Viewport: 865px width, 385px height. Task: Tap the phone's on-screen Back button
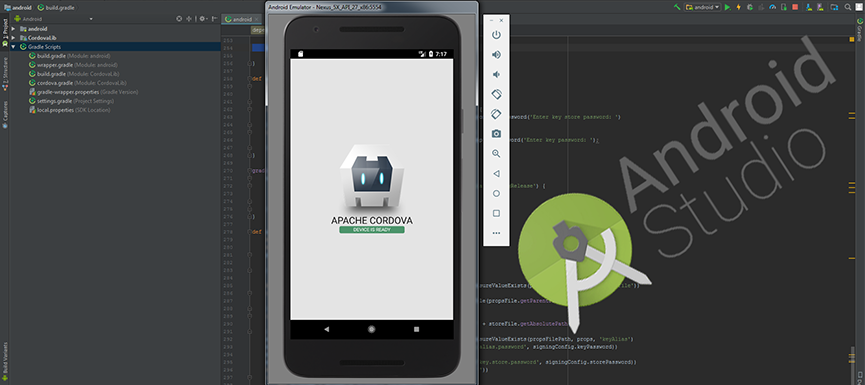point(327,329)
